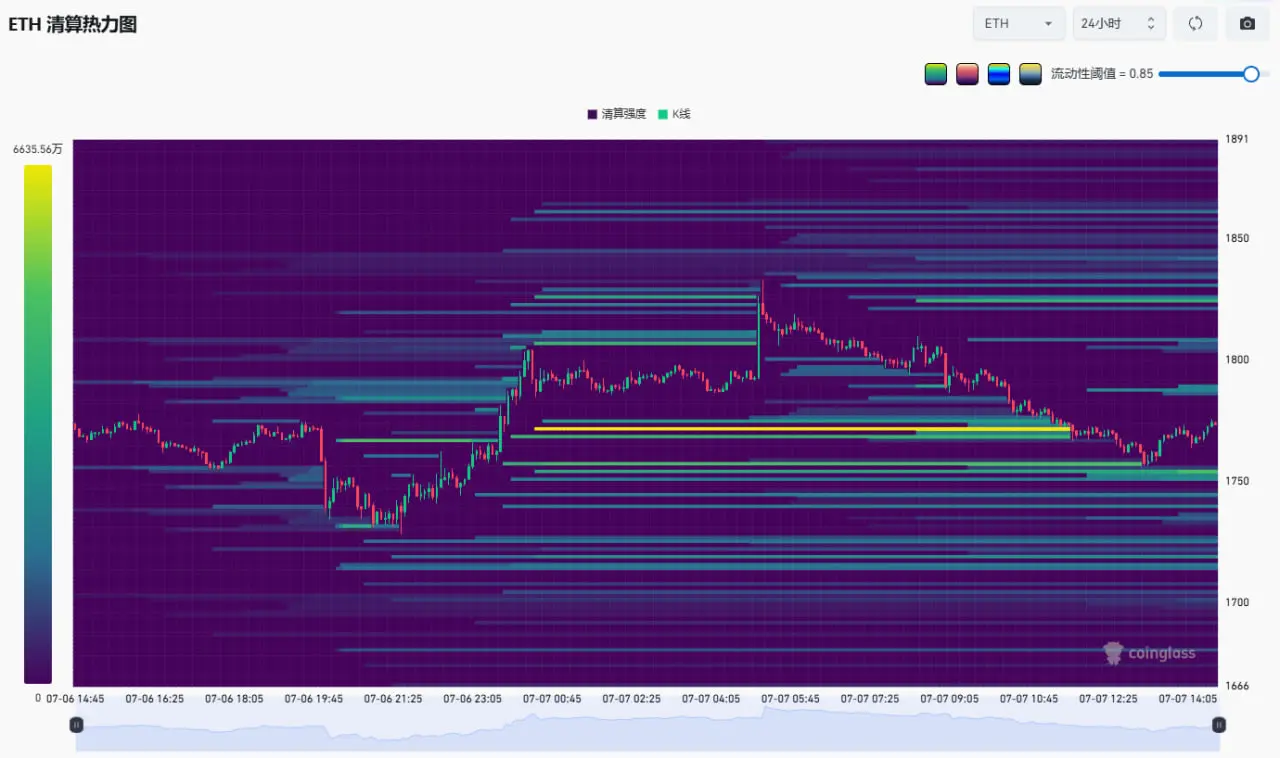Viewport: 1280px width, 758px height.
Task: Click the 07-06 23:05 time axis label
Action: click(x=473, y=699)
